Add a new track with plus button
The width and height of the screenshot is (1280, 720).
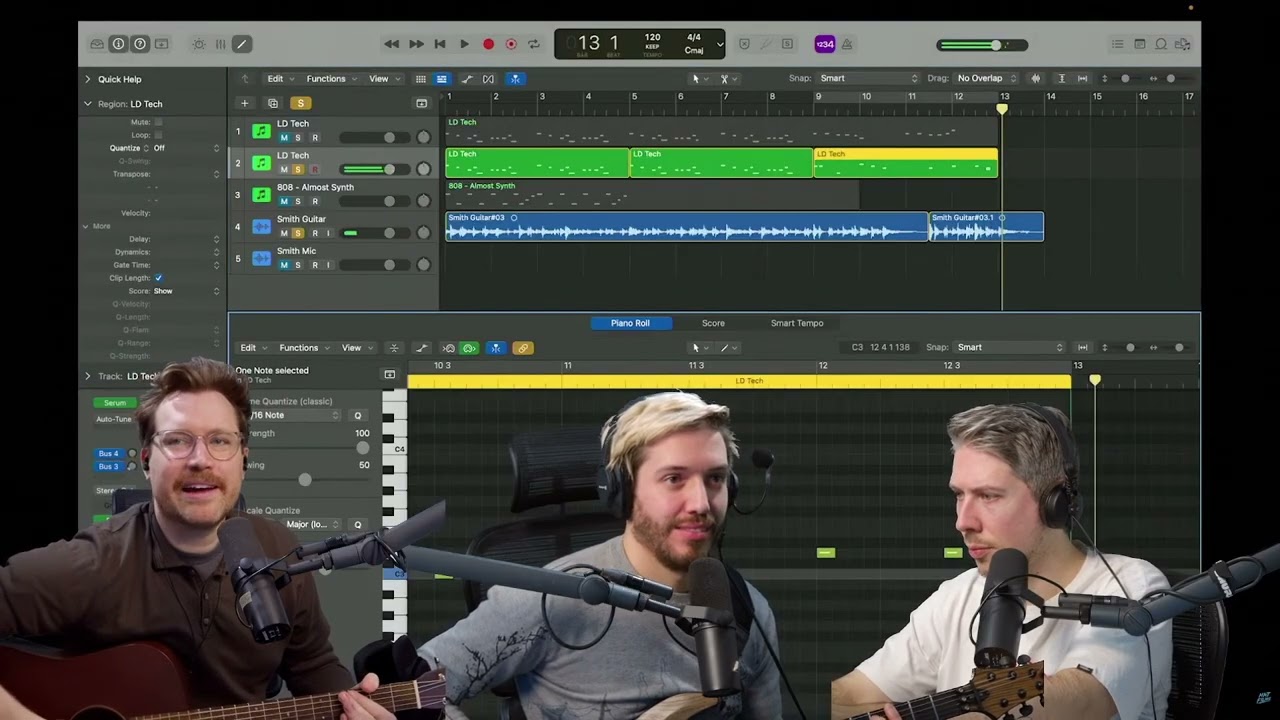[244, 103]
